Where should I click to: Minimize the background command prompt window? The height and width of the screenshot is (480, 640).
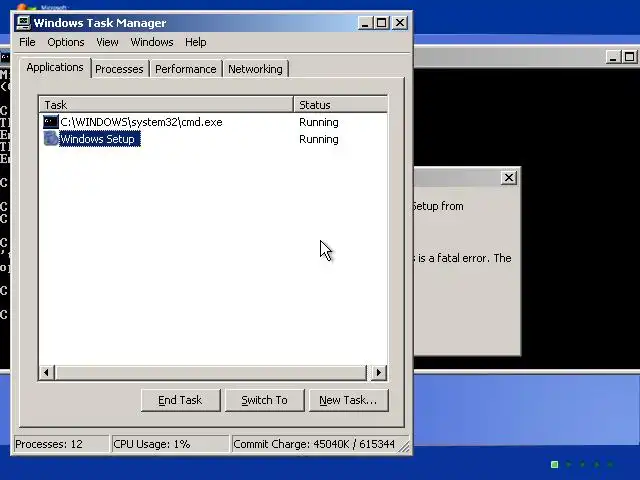coord(613,57)
